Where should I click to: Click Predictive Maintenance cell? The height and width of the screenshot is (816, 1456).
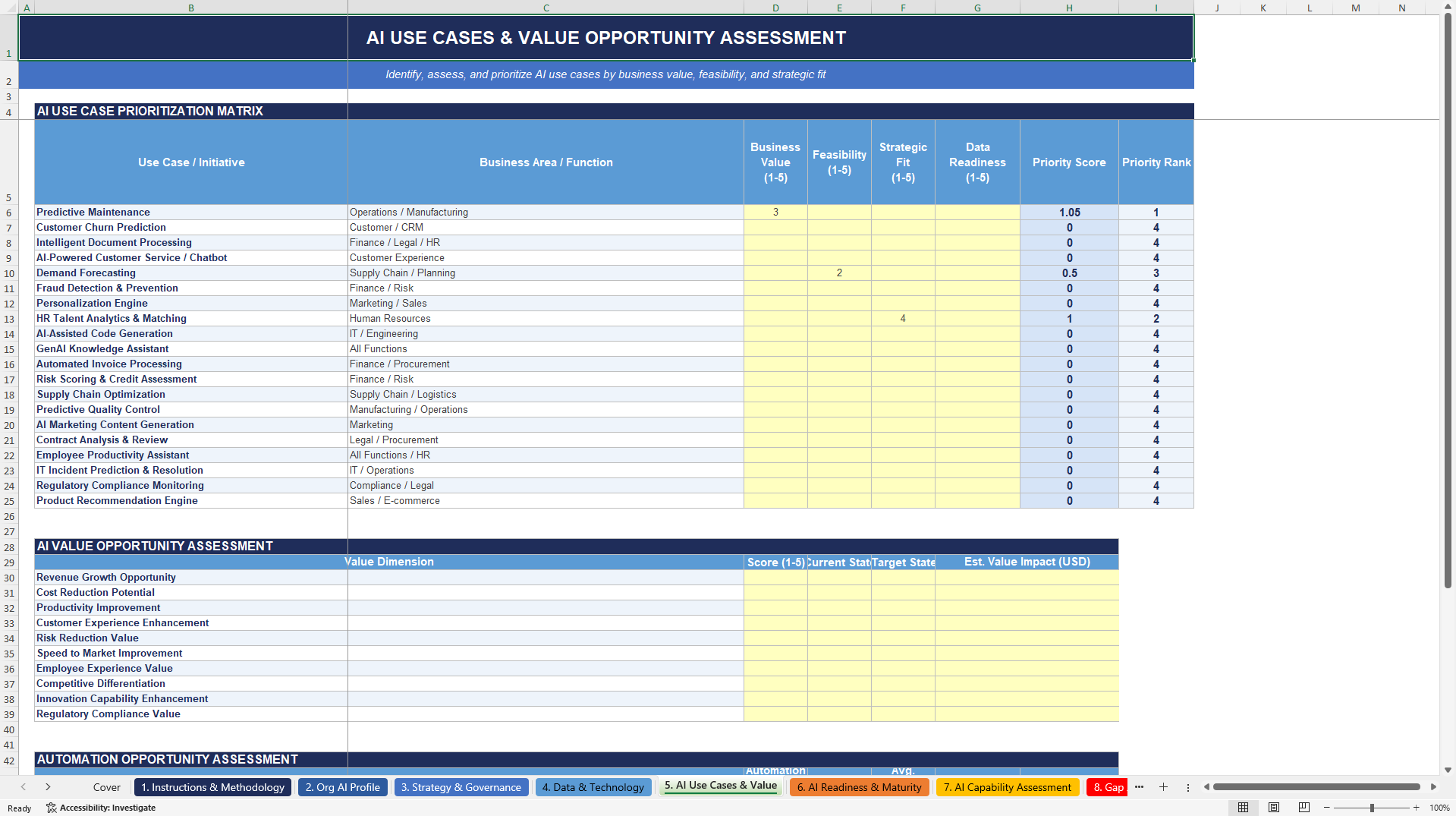(191, 213)
